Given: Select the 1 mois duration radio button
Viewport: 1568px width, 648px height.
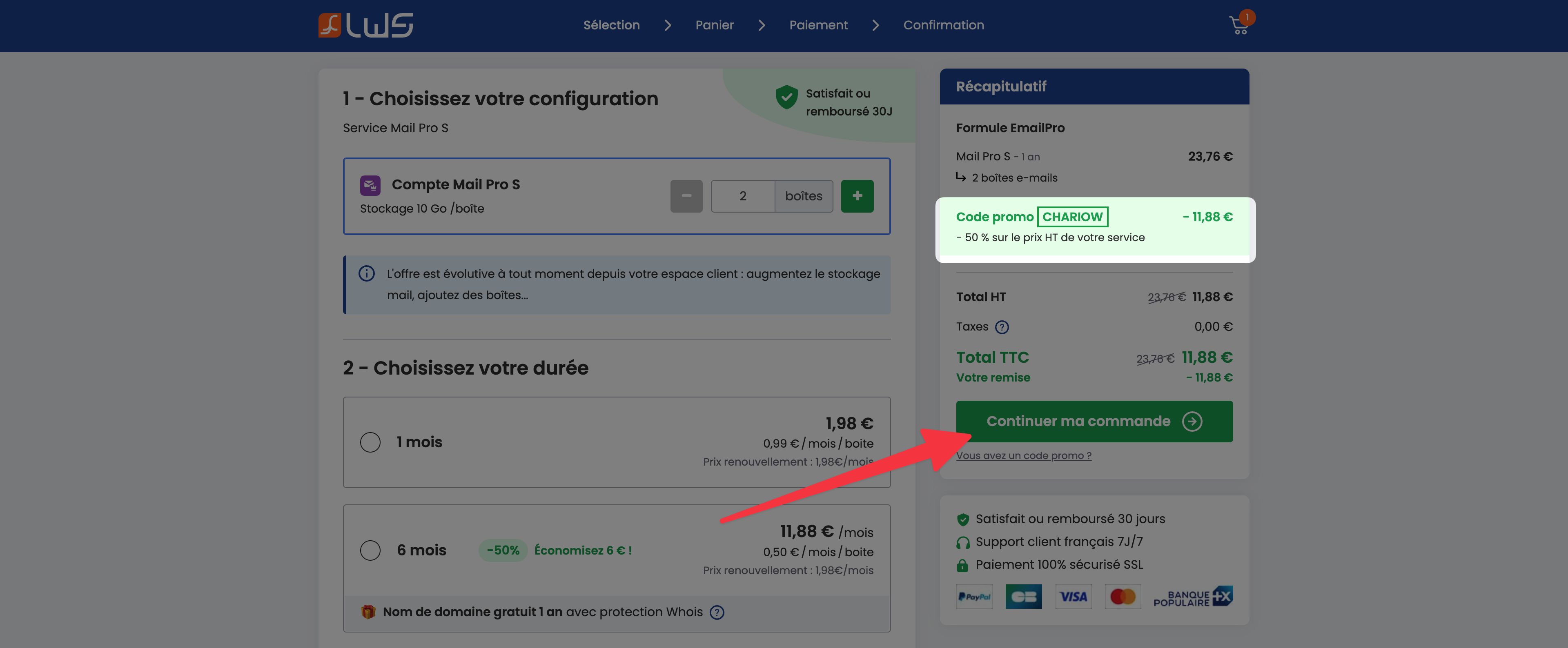Looking at the screenshot, I should 370,442.
